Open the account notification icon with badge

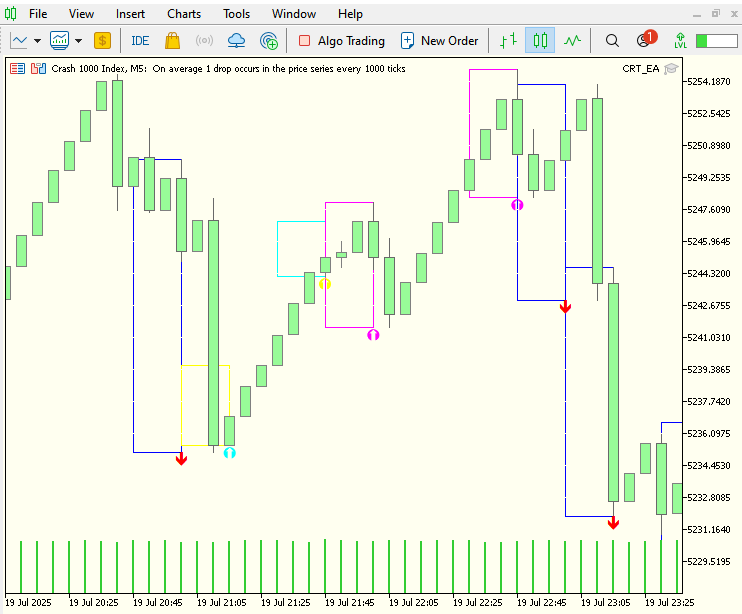pyautogui.click(x=645, y=39)
